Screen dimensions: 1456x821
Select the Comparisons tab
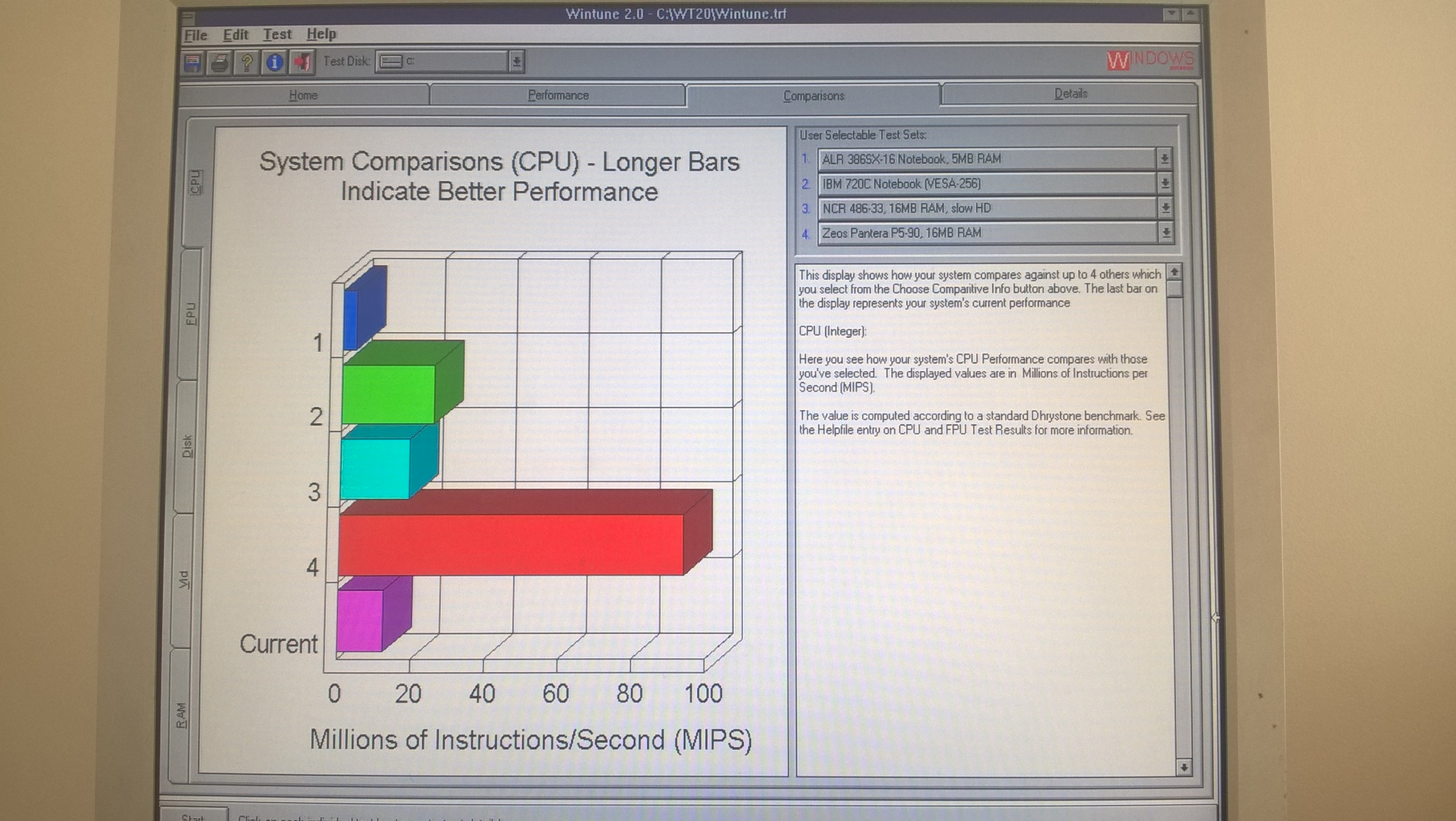click(x=814, y=95)
